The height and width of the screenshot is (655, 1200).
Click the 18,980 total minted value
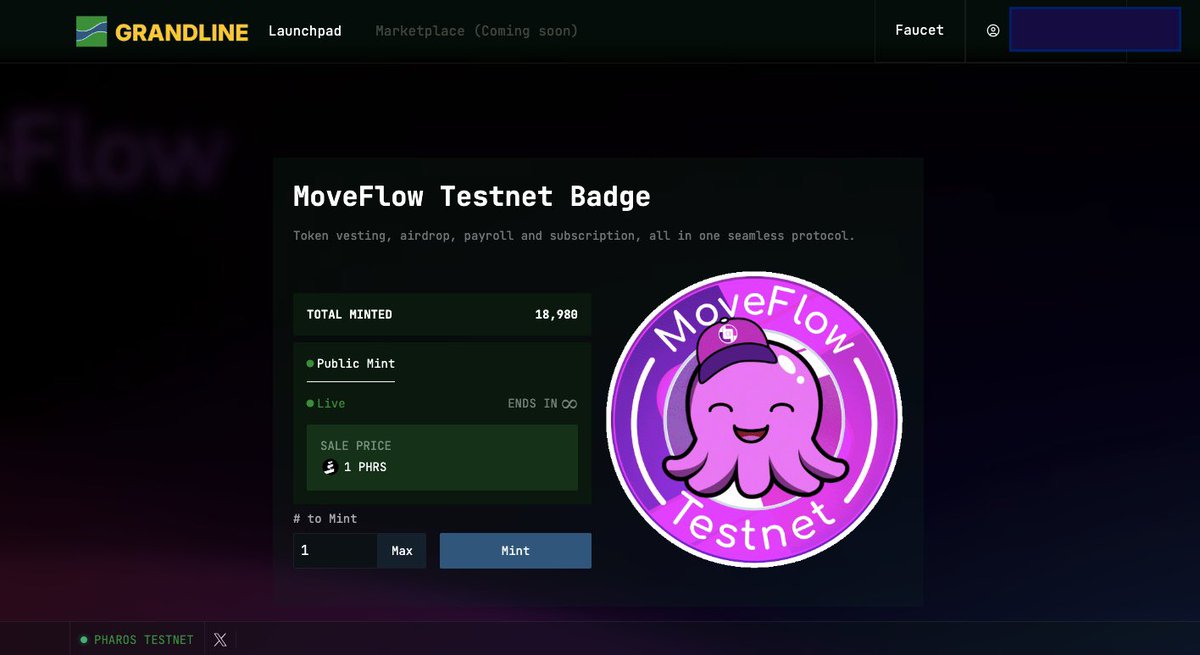[556, 315]
